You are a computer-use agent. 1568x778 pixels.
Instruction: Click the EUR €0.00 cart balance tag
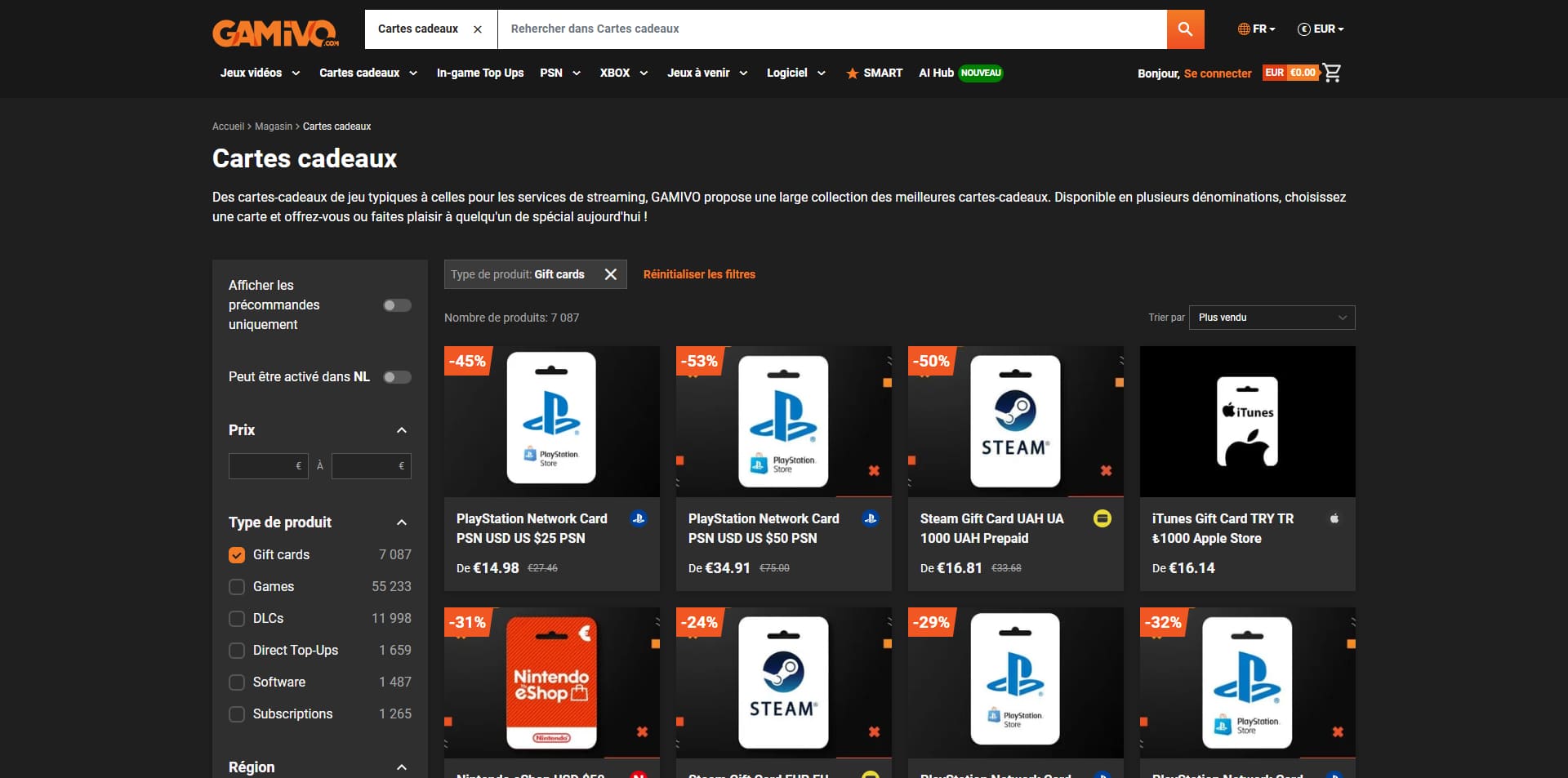pyautogui.click(x=1290, y=73)
